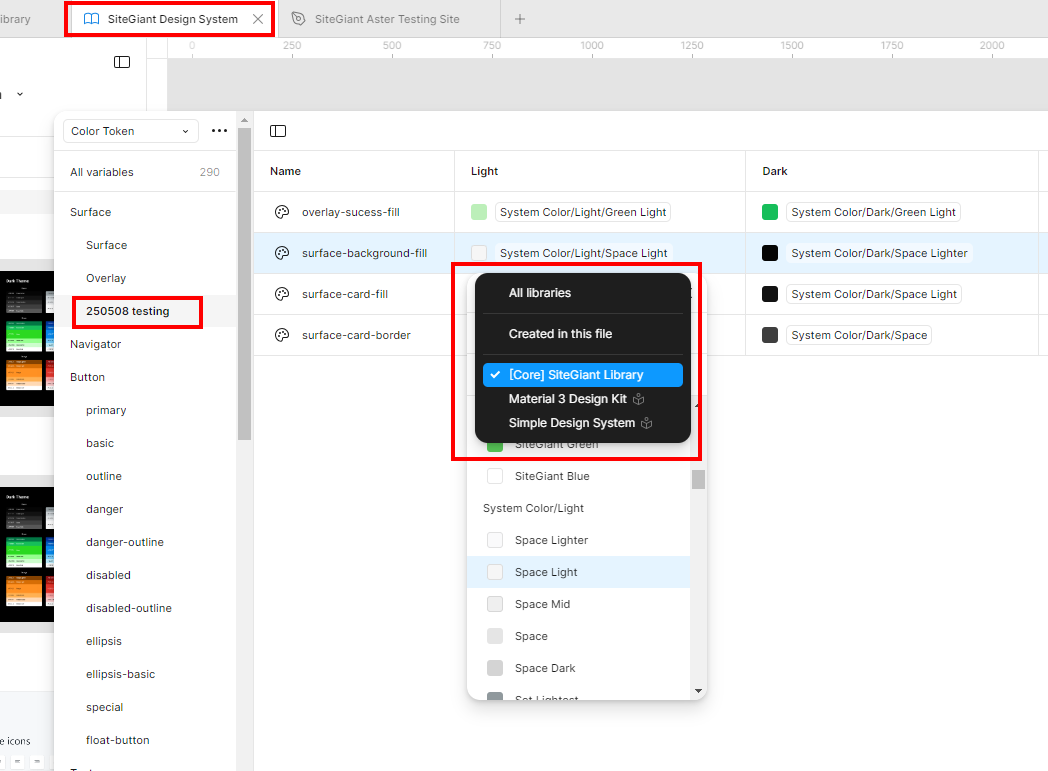1048x771 pixels.
Task: Pick Space Mid color variable
Action: tap(578, 604)
